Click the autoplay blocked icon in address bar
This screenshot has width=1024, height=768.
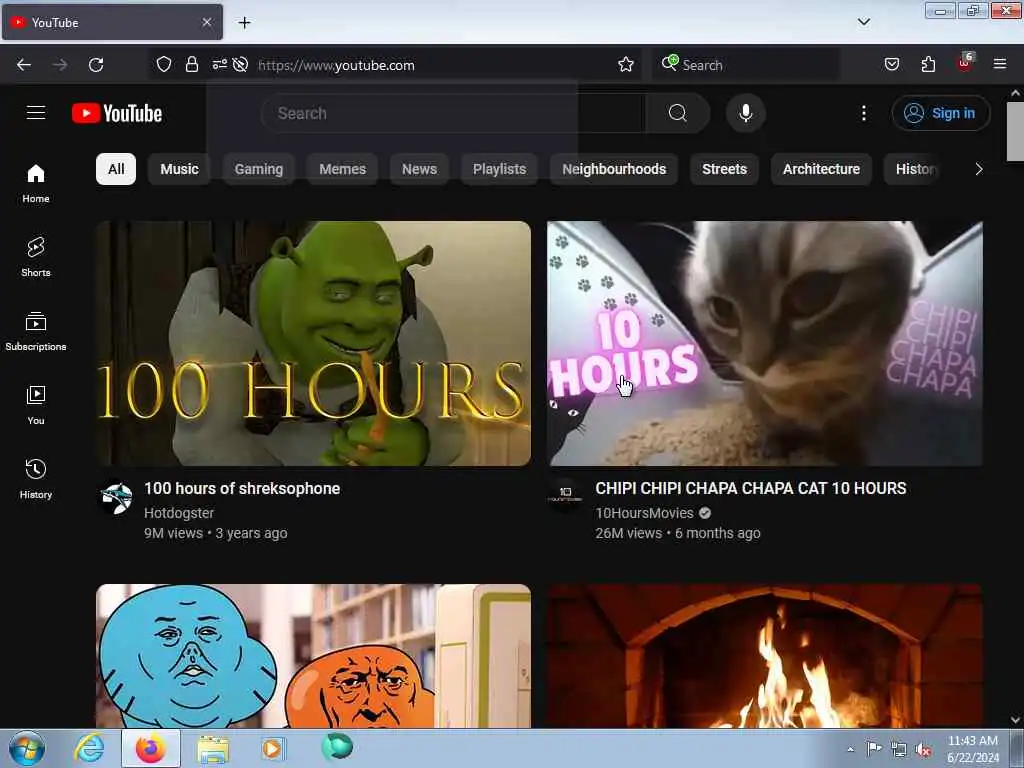pos(240,65)
